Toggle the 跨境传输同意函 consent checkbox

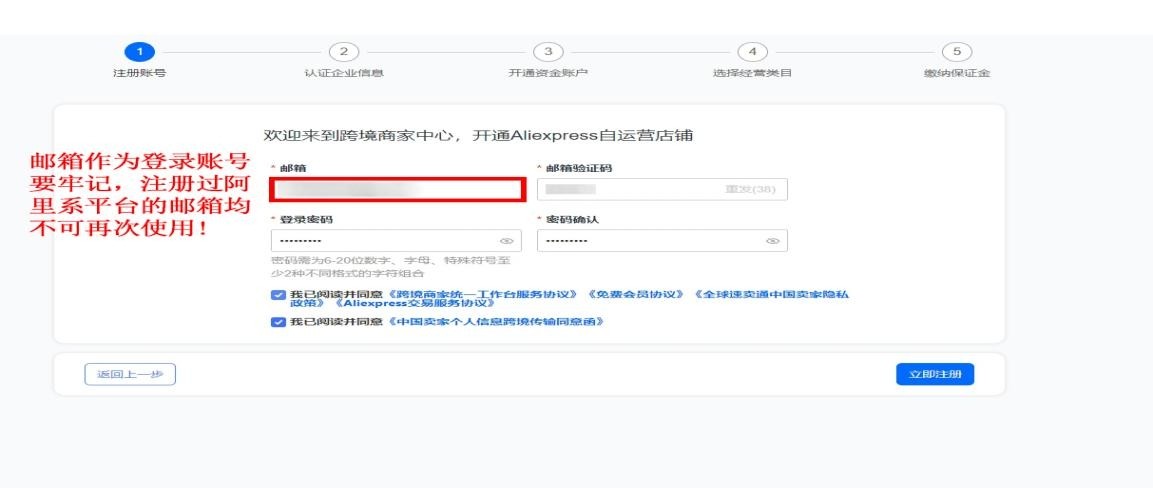[278, 322]
